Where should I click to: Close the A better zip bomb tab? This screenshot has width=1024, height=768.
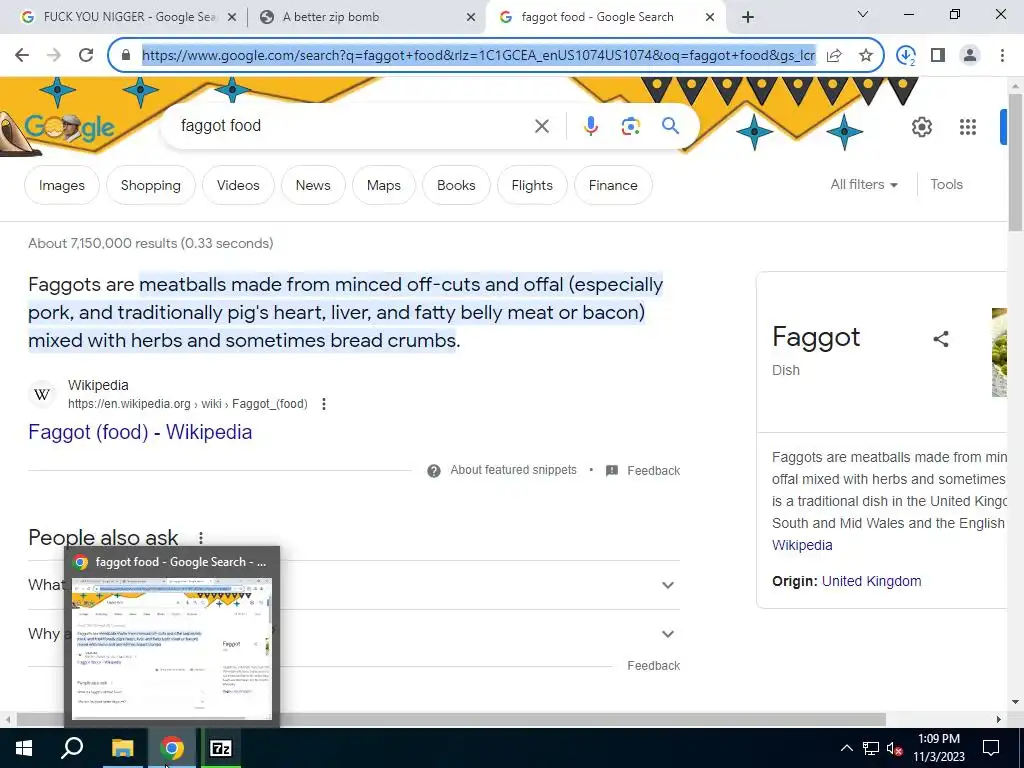[x=471, y=18]
